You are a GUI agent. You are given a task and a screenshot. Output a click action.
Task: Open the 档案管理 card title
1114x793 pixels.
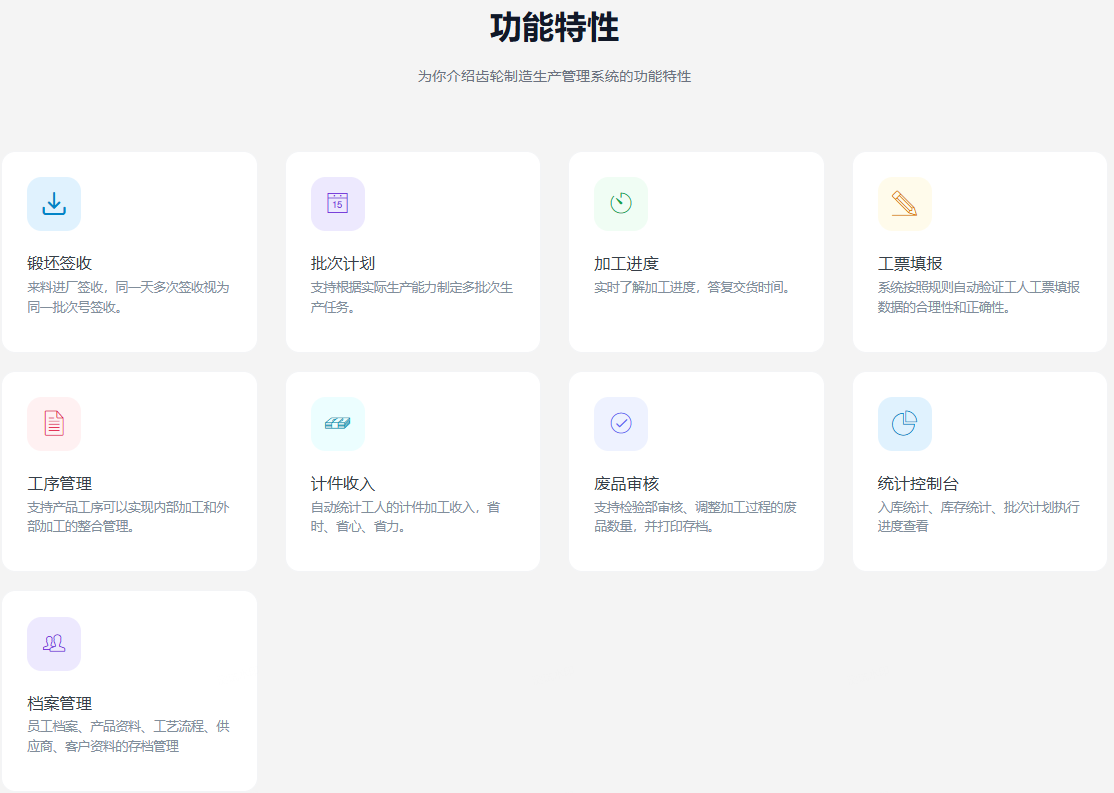[x=60, y=703]
